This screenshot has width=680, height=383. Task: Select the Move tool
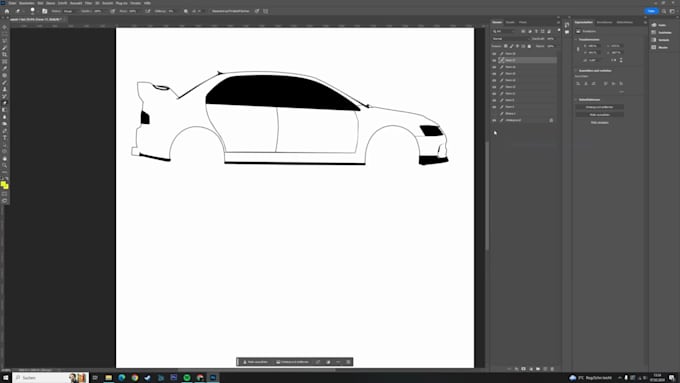tap(5, 27)
